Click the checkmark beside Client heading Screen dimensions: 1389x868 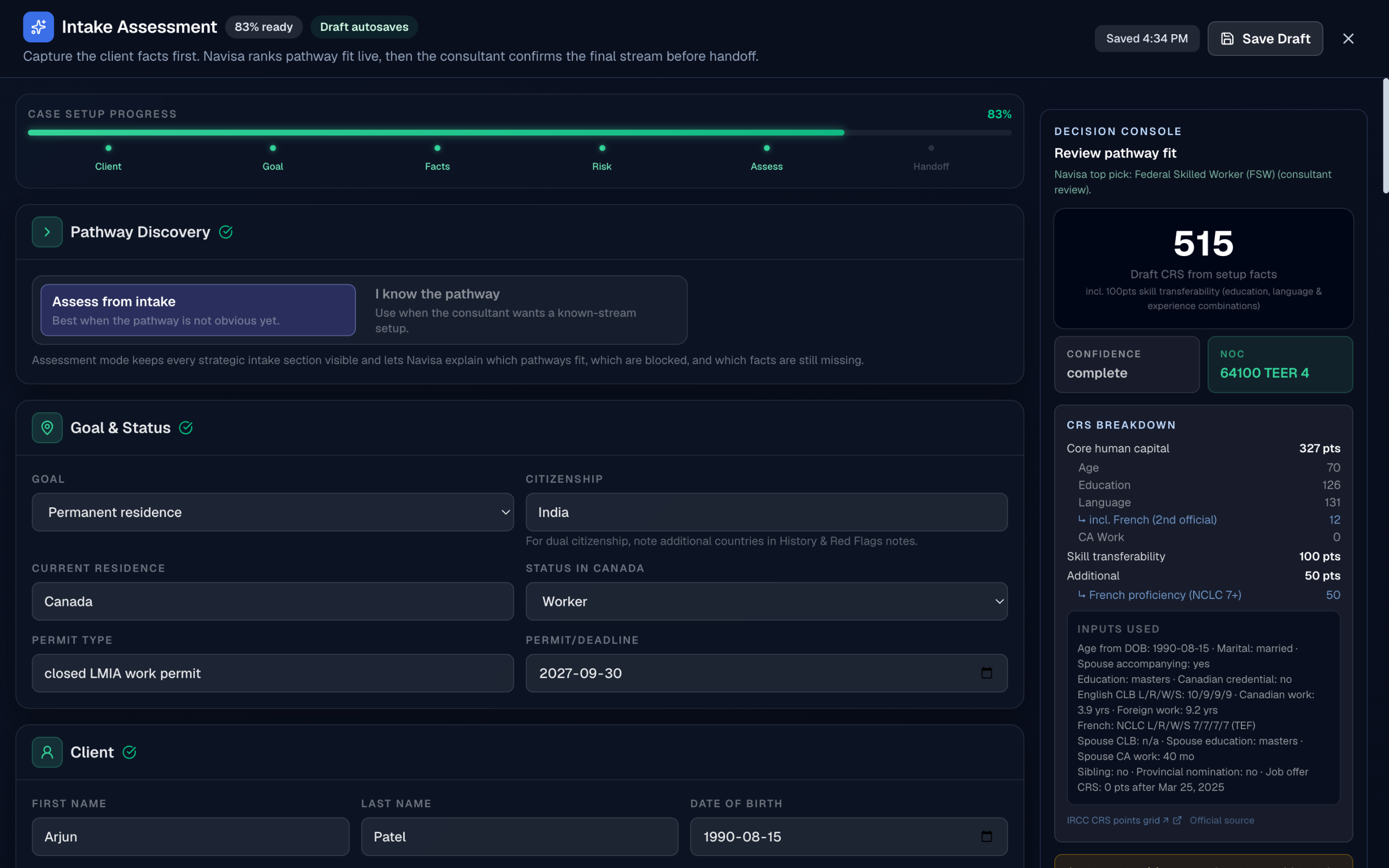[130, 752]
